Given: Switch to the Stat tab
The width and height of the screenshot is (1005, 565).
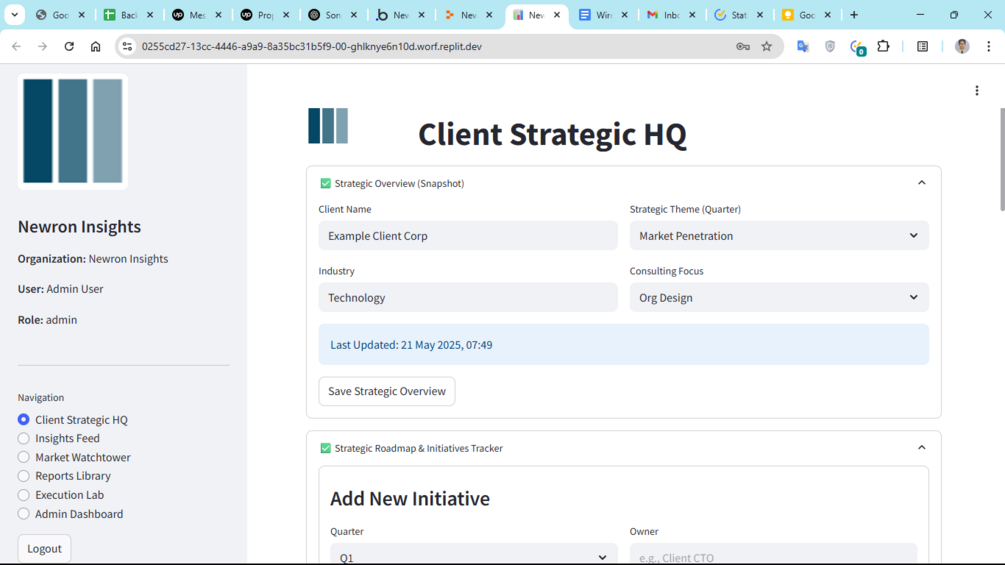Looking at the screenshot, I should pos(731,15).
